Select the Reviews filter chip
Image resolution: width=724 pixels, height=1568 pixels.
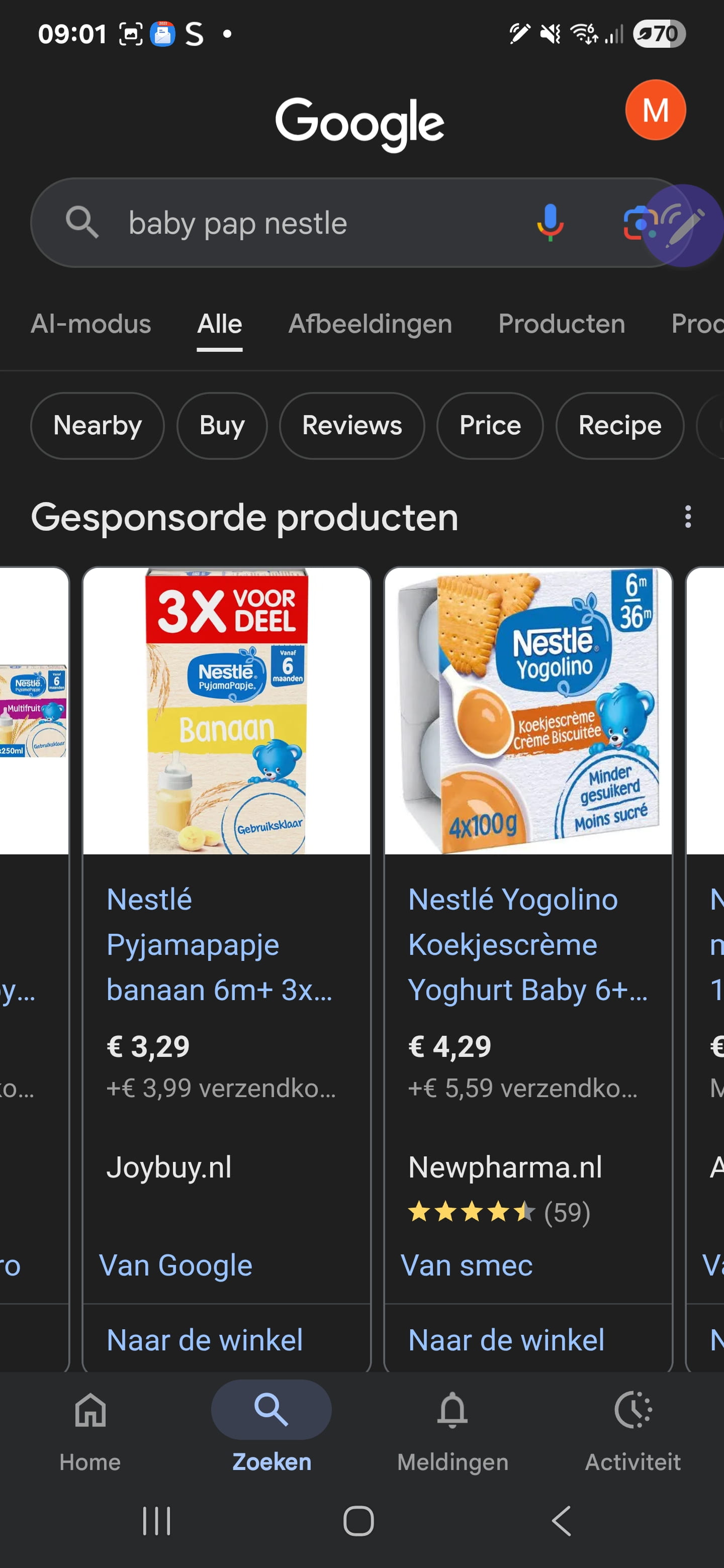(x=352, y=426)
